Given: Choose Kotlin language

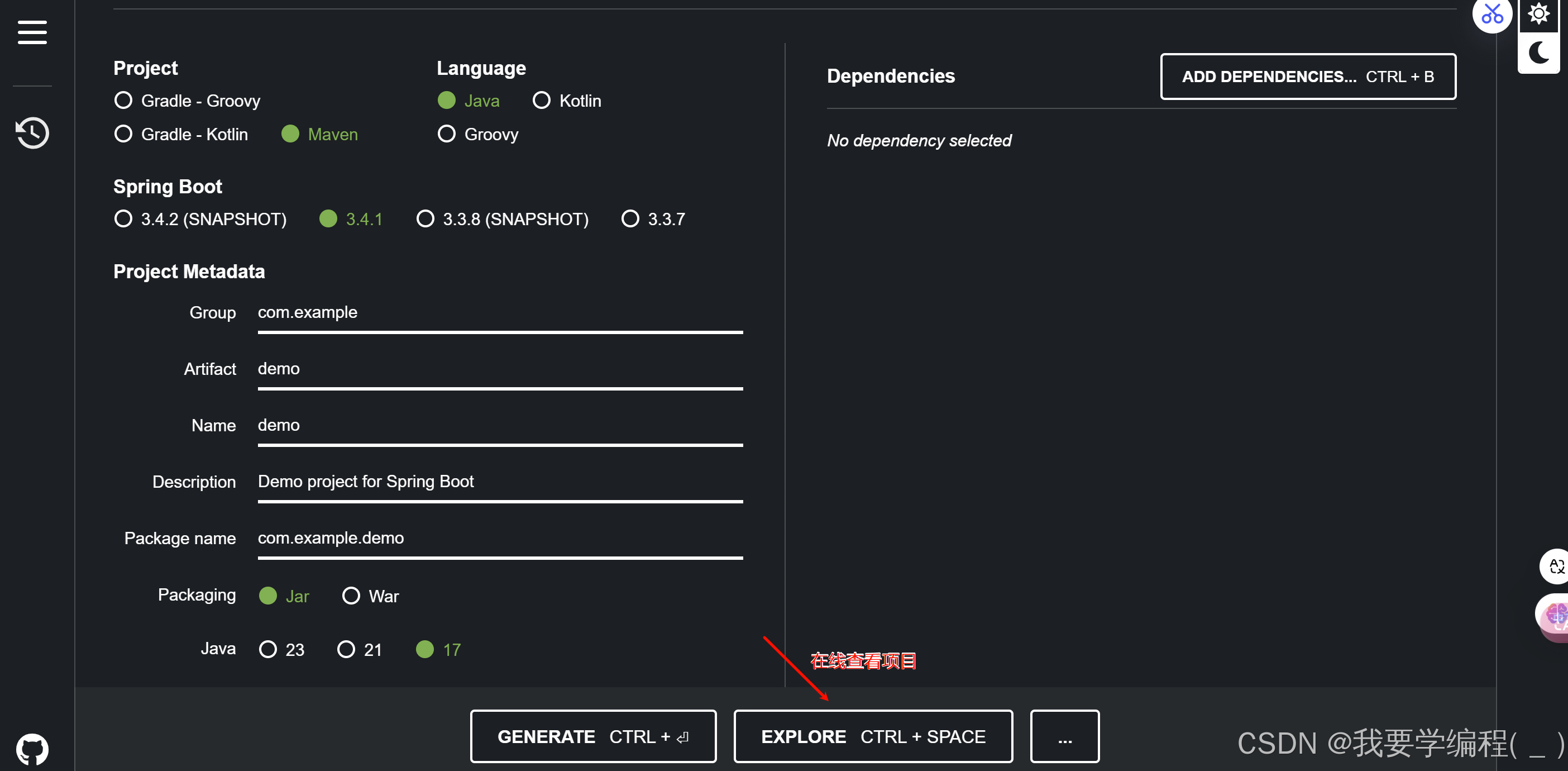Looking at the screenshot, I should tap(567, 101).
